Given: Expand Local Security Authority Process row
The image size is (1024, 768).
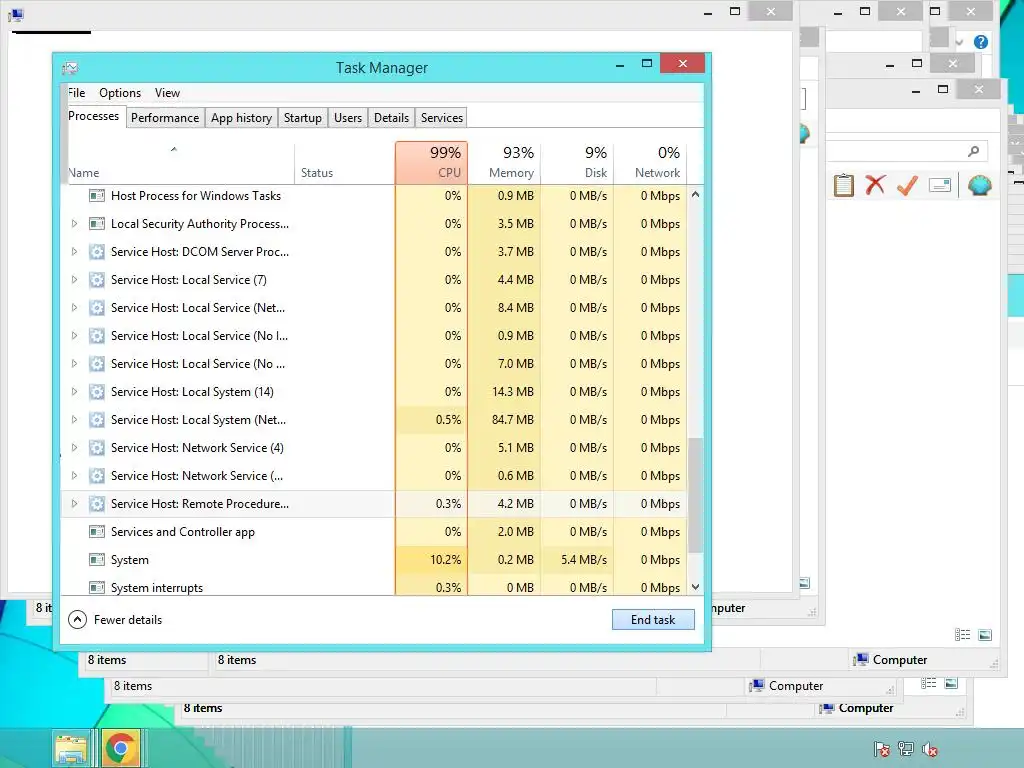Looking at the screenshot, I should pyautogui.click(x=74, y=223).
